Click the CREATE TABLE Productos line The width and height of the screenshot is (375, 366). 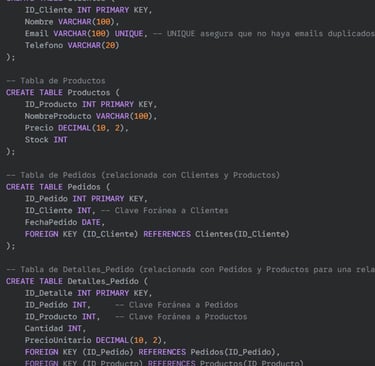[63, 92]
